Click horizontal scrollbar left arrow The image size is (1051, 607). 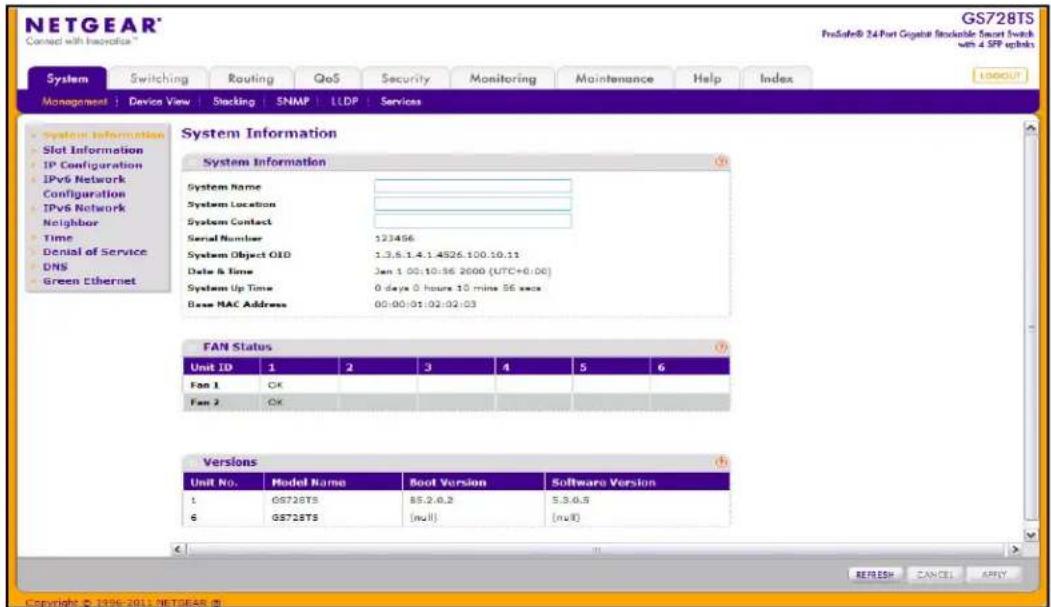point(178,549)
